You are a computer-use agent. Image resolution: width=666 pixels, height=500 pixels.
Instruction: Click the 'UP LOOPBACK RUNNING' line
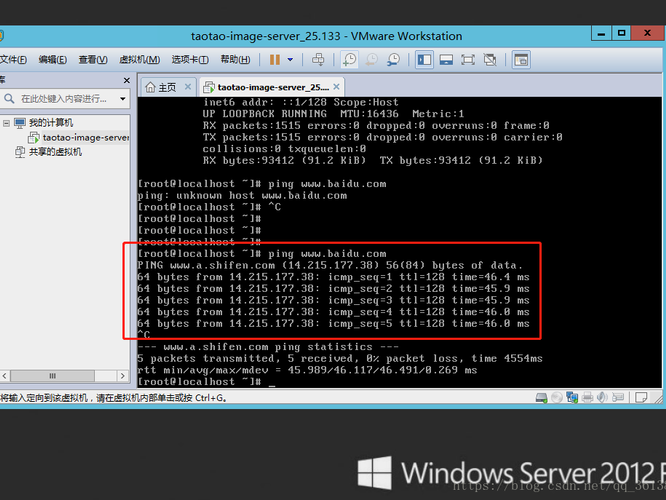(333, 114)
